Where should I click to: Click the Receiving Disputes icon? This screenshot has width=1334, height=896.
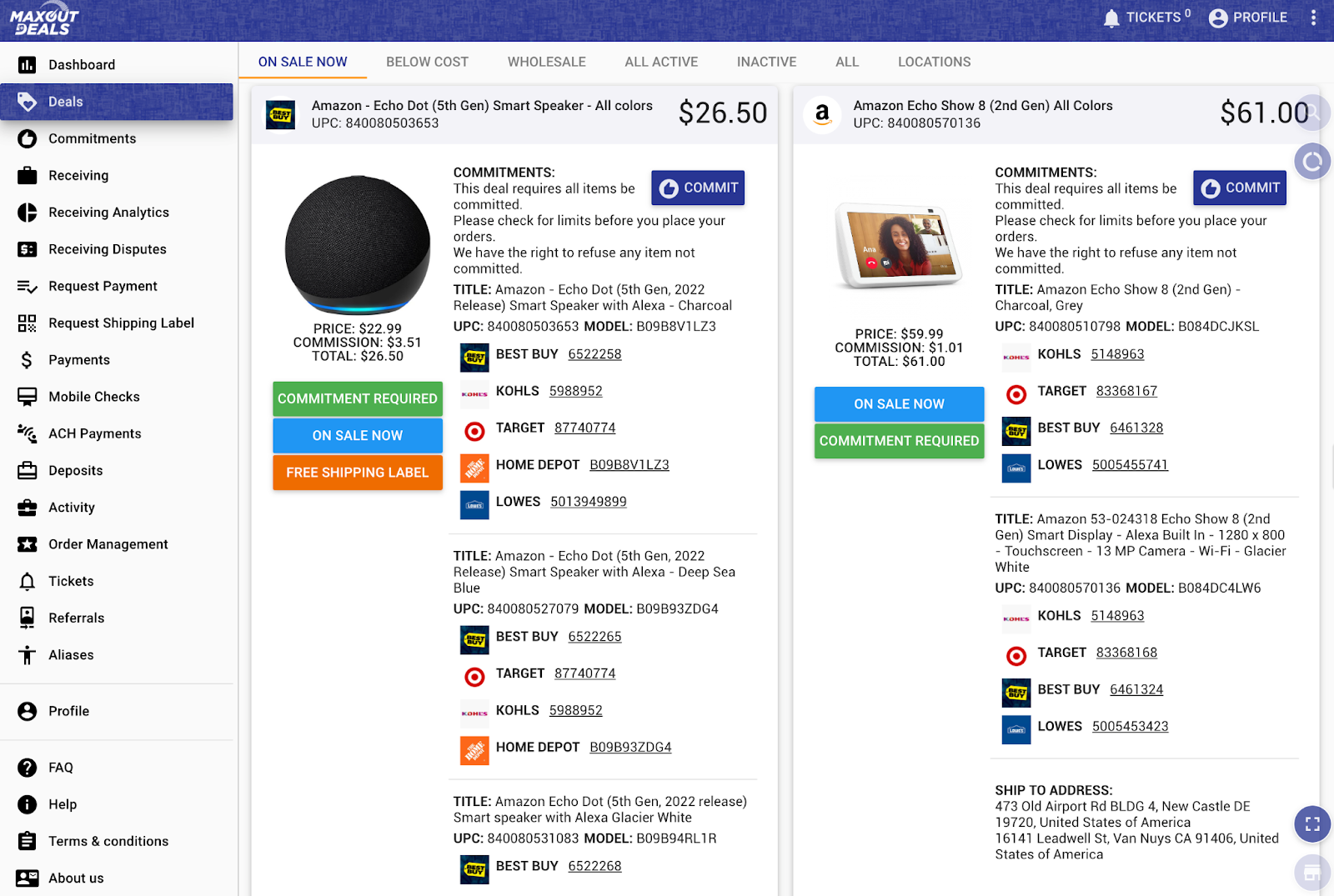tap(27, 249)
